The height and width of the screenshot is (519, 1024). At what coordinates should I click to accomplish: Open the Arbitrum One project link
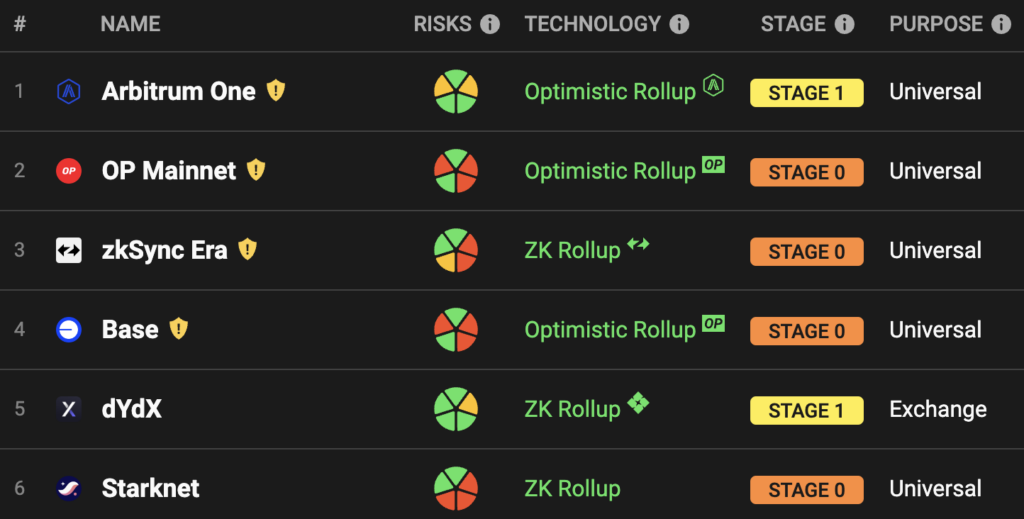click(x=178, y=91)
